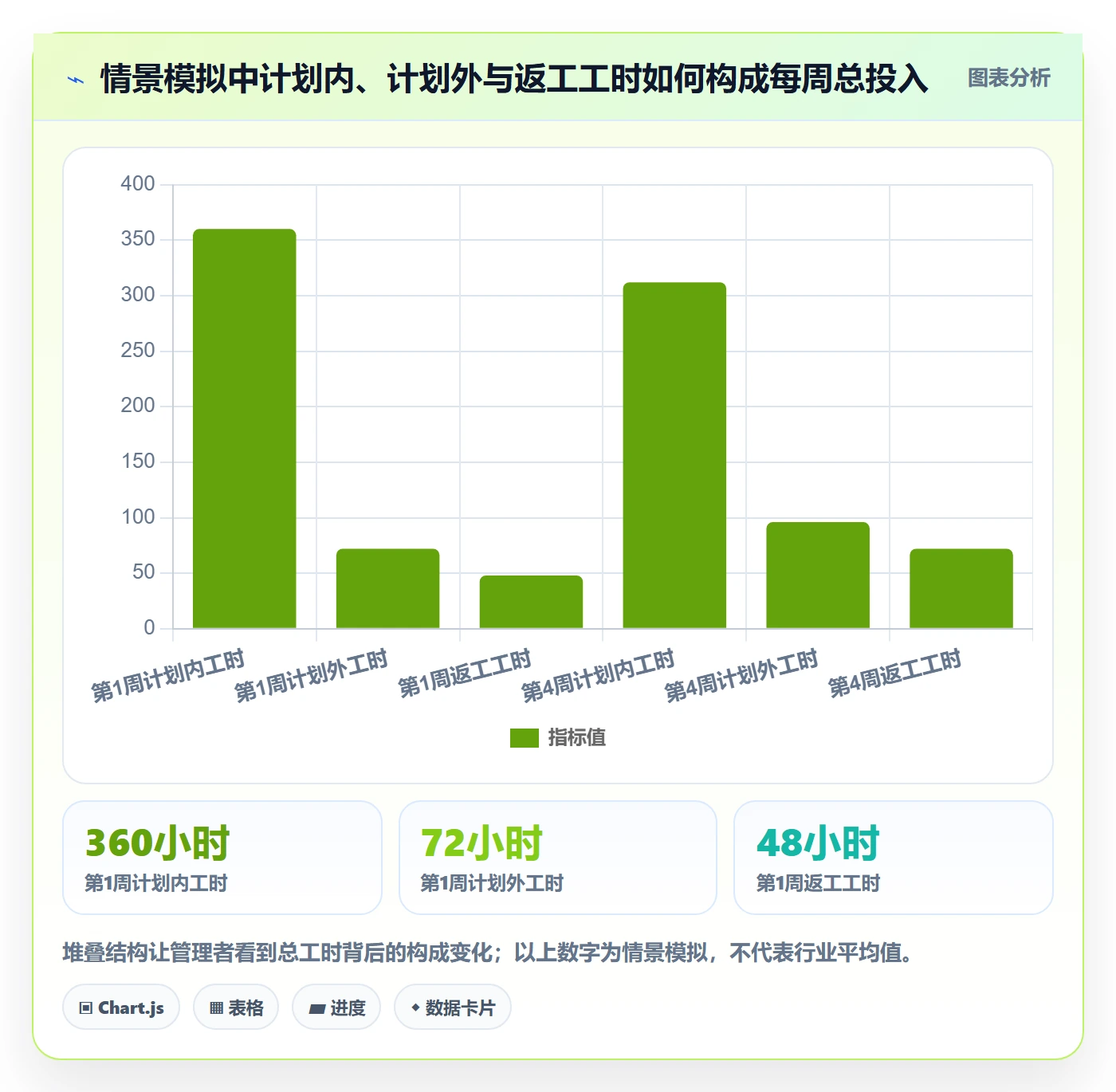Click the 第4周返工工时 bar
The width and height of the screenshot is (1116, 1092).
pyautogui.click(x=961, y=588)
